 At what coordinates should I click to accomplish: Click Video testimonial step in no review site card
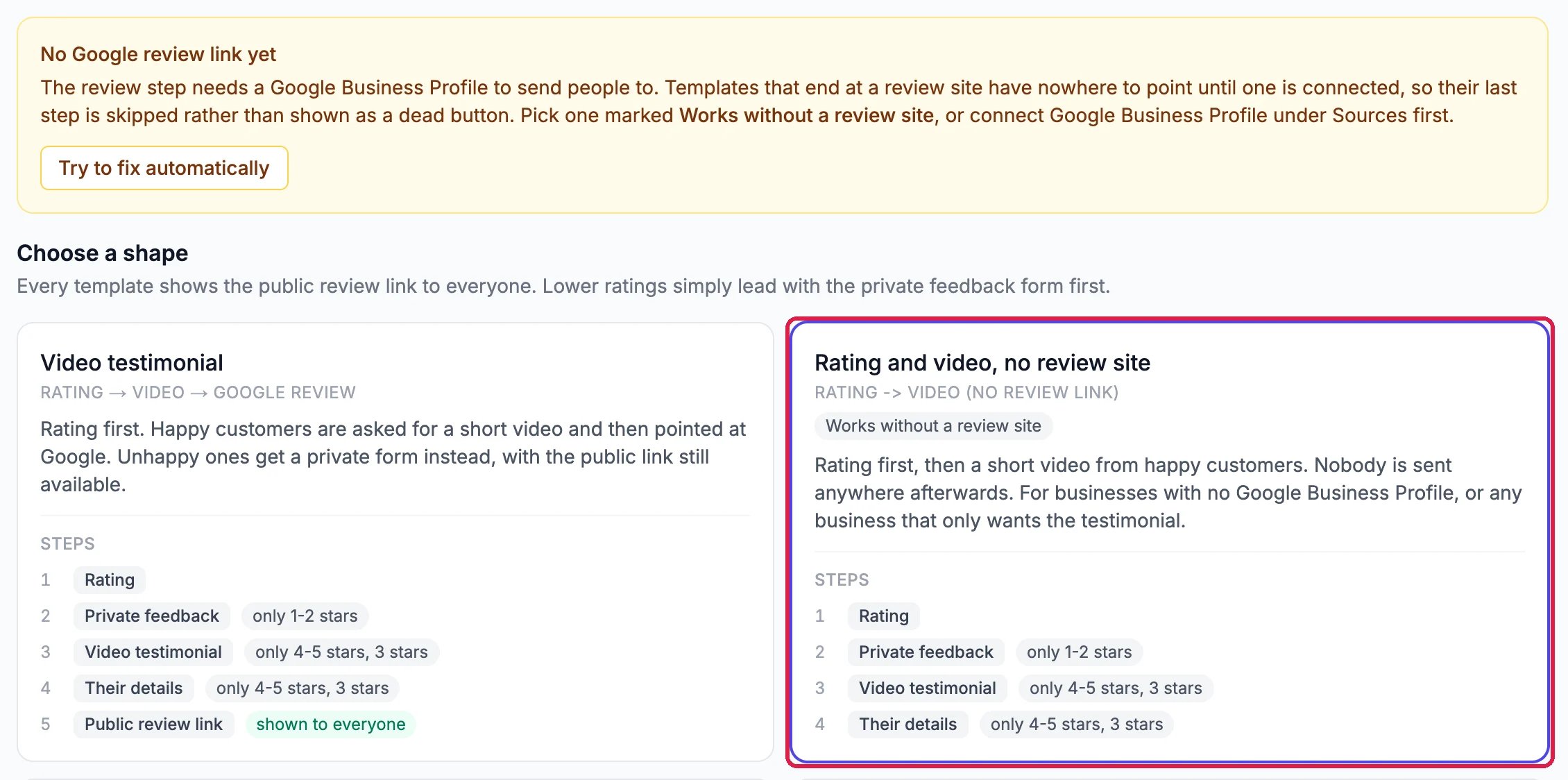tap(928, 688)
